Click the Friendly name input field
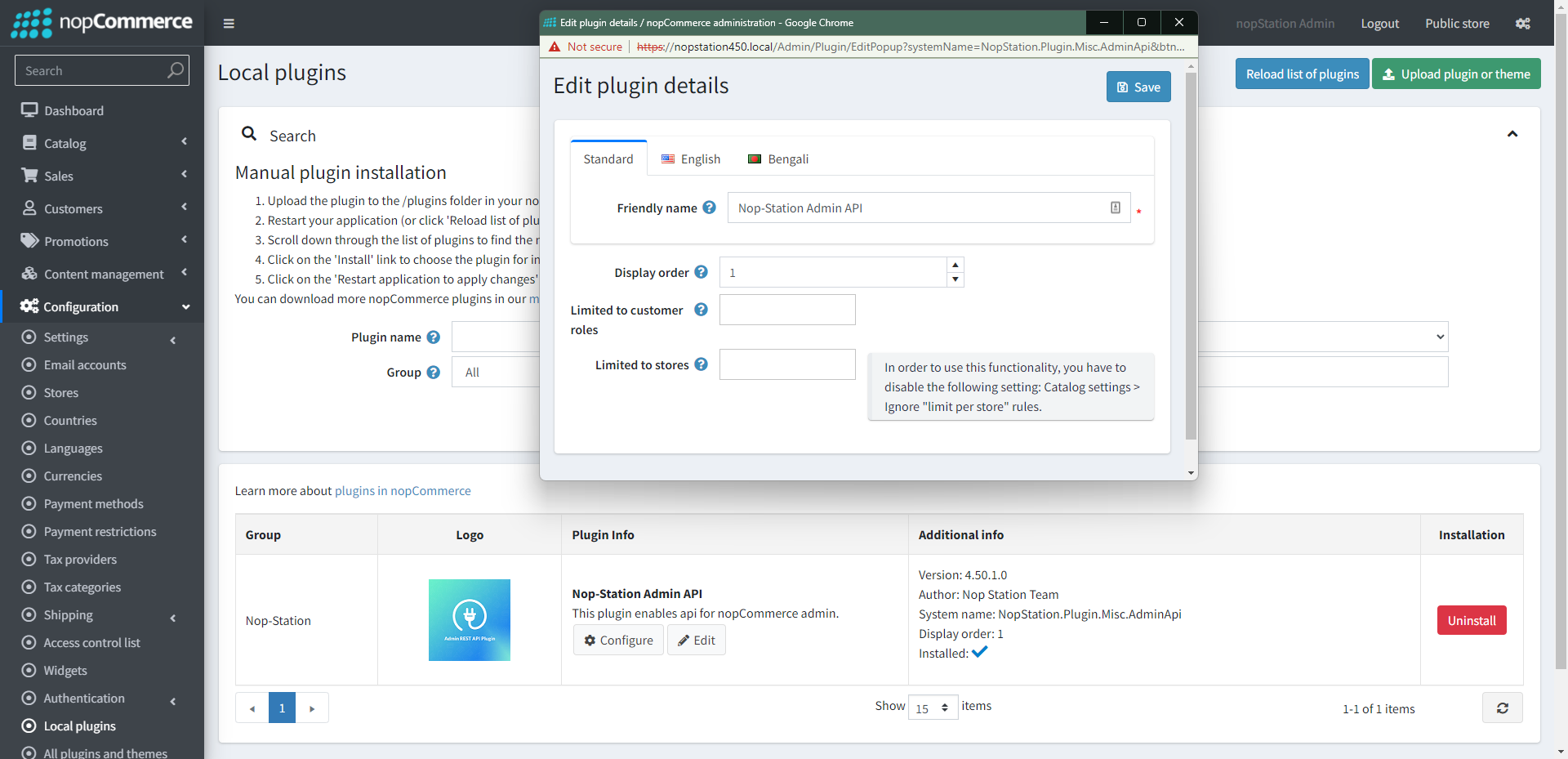1568x759 pixels. coord(929,208)
